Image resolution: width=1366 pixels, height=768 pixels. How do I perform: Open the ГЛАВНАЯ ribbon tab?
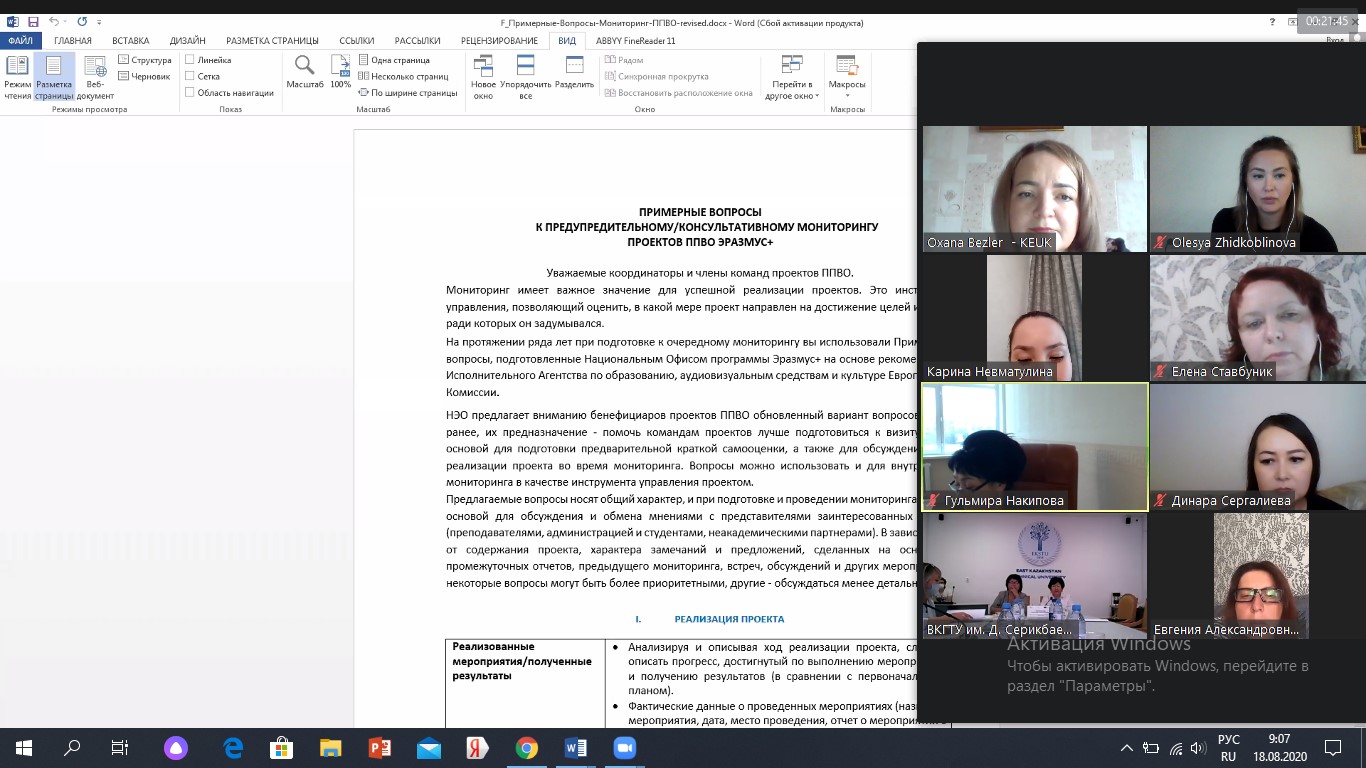pyautogui.click(x=73, y=41)
